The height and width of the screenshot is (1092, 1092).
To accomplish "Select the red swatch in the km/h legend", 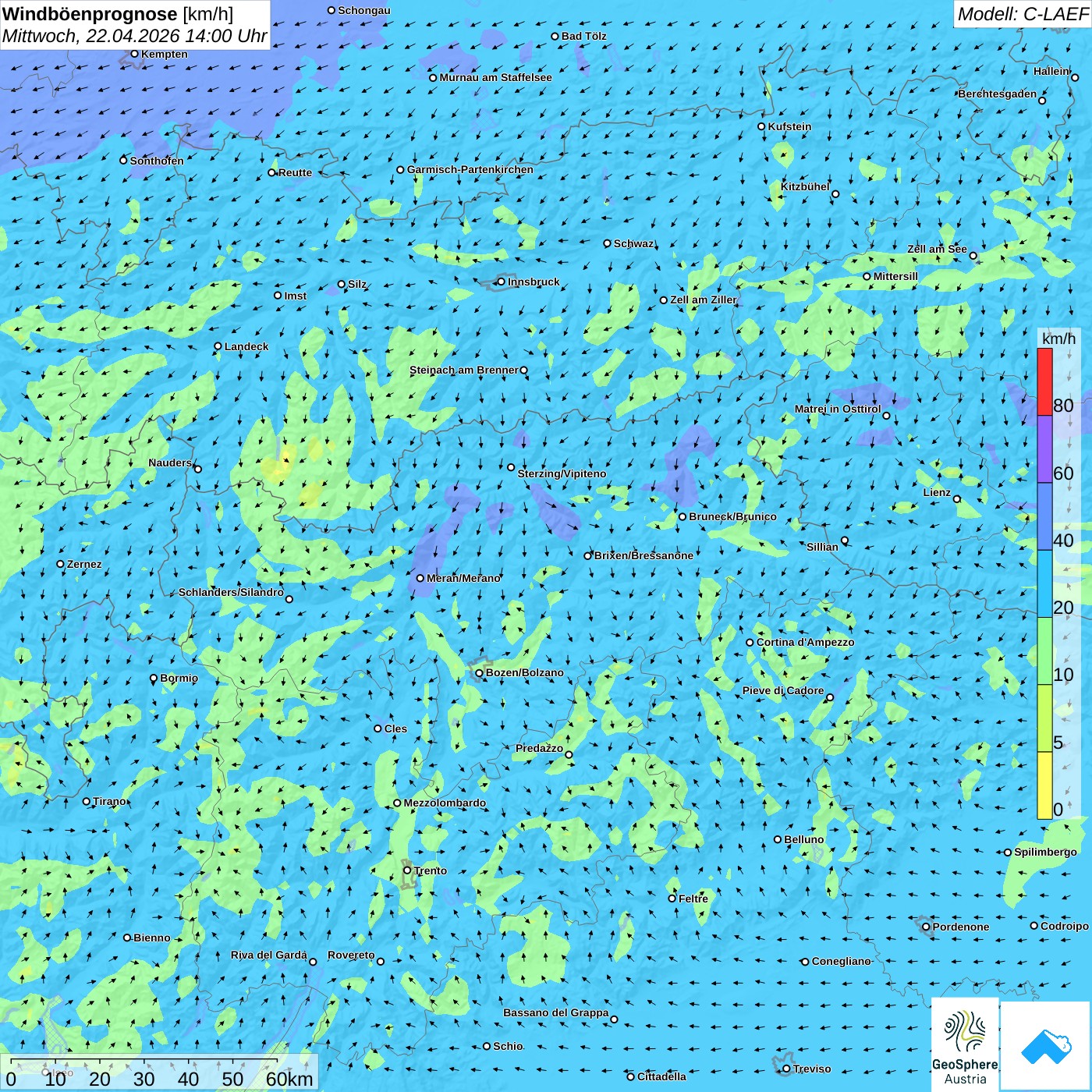I will (x=1044, y=381).
